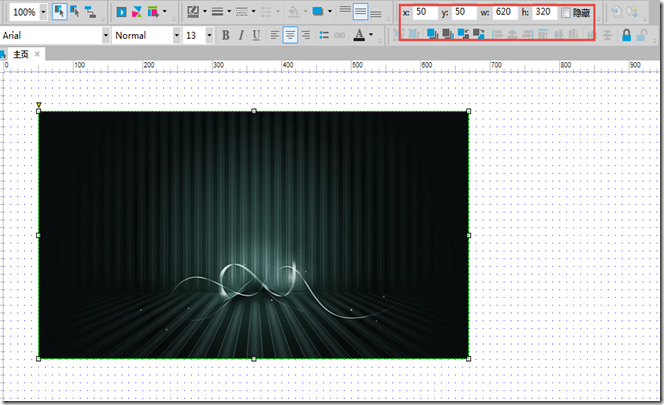Select the connector mode tool

click(x=90, y=11)
